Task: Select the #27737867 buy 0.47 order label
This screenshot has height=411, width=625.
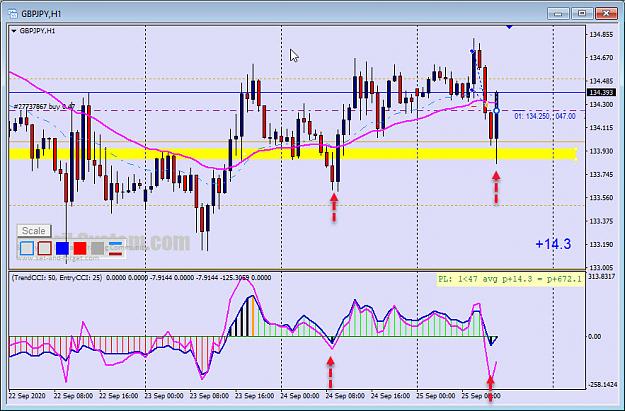Action: 44,107
